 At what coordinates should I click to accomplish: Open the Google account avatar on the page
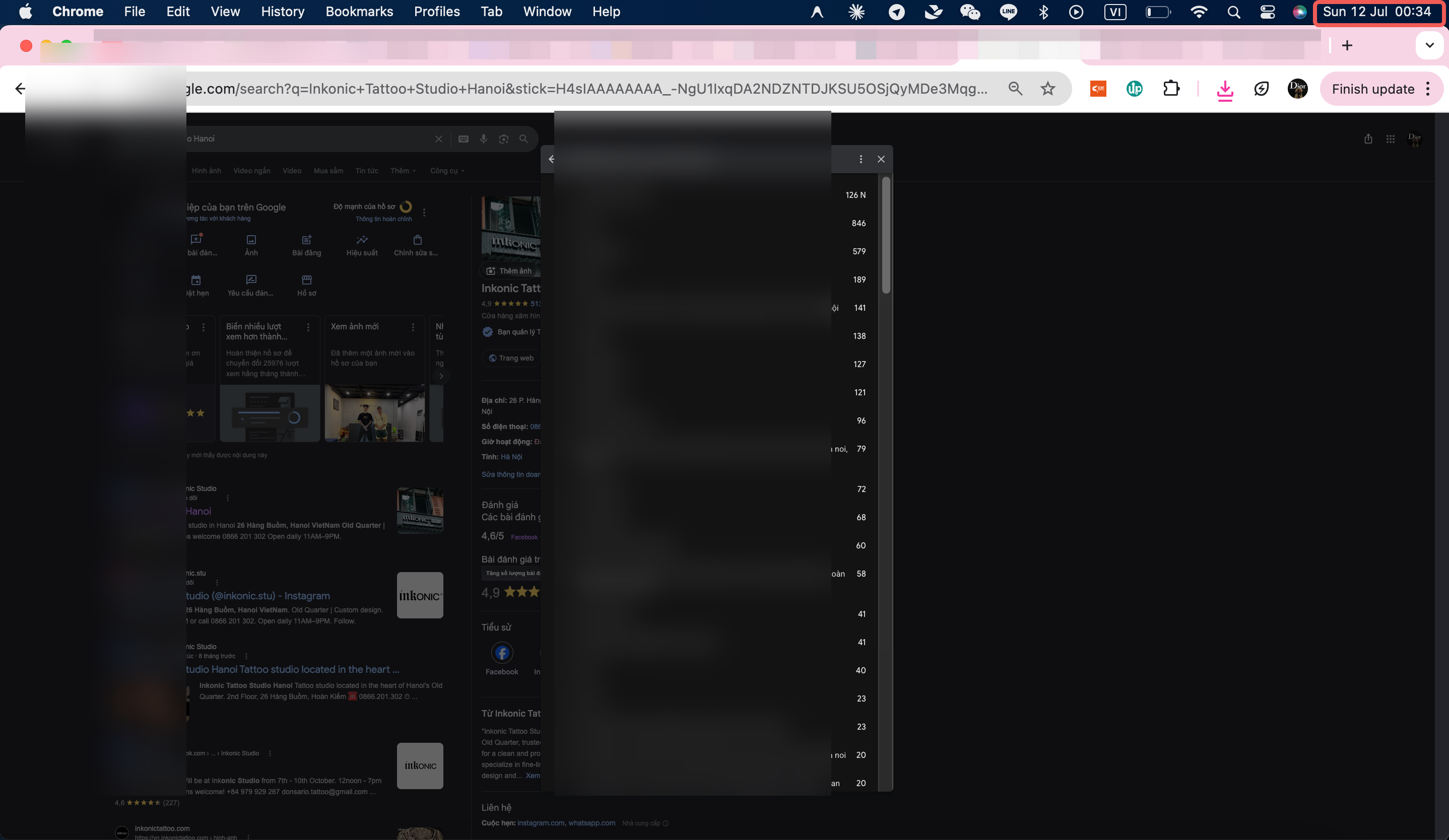1415,139
